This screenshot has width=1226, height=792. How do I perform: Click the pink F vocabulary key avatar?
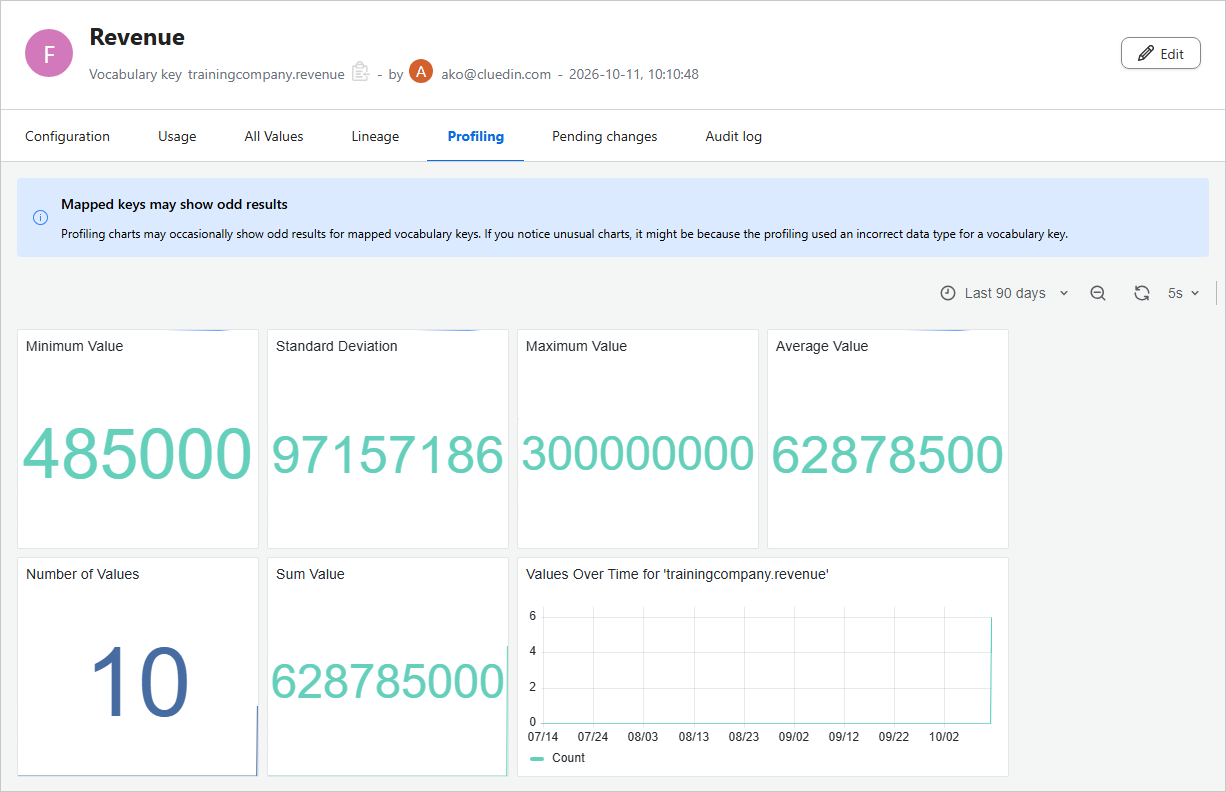pyautogui.click(x=49, y=54)
